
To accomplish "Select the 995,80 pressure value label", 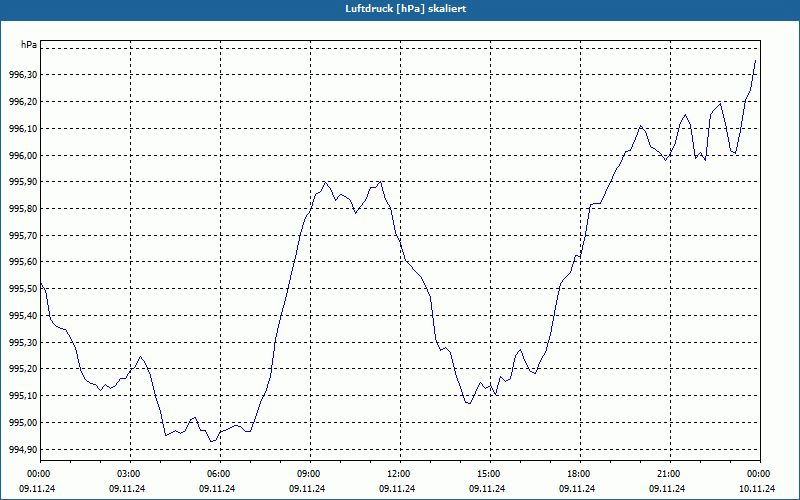I will [23, 209].
